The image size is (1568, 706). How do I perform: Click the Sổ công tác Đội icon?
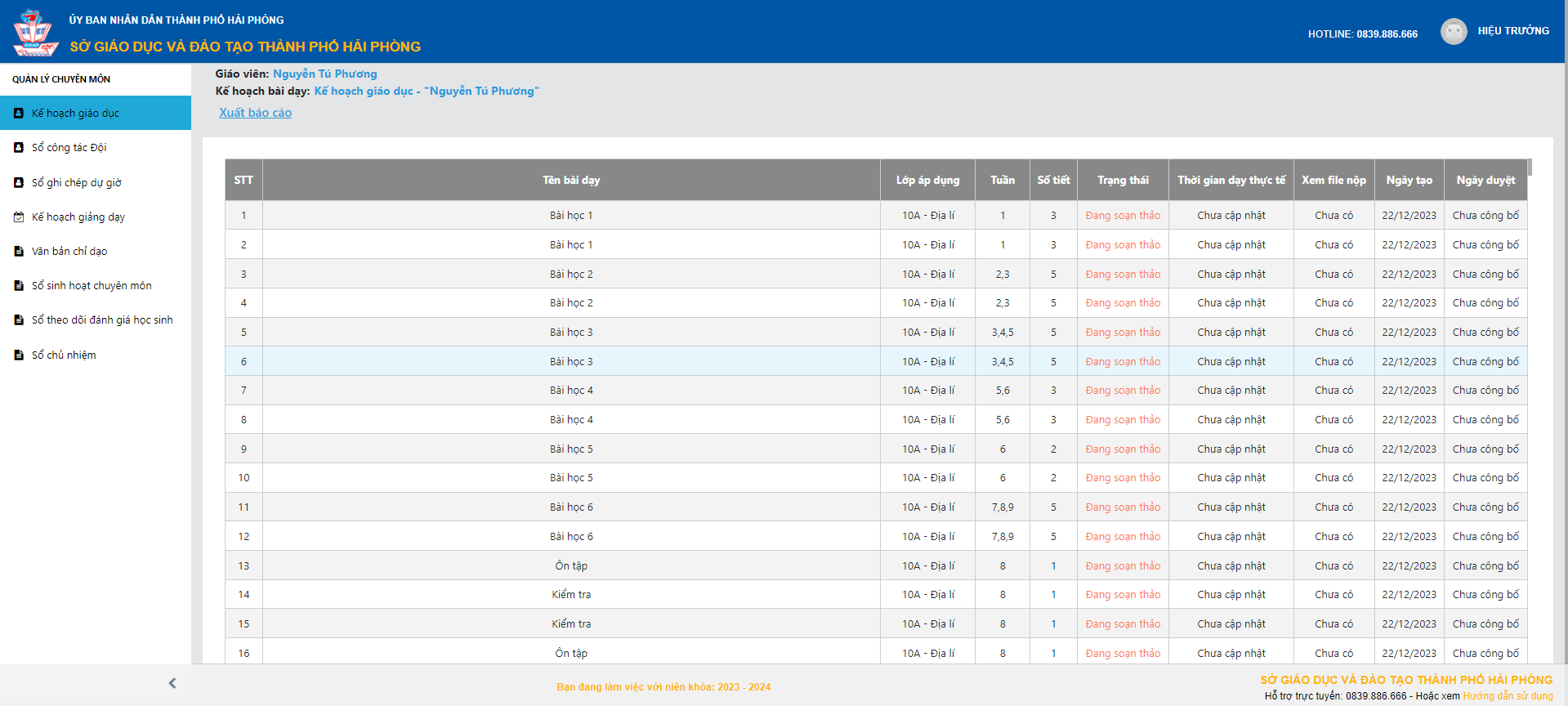[19, 148]
